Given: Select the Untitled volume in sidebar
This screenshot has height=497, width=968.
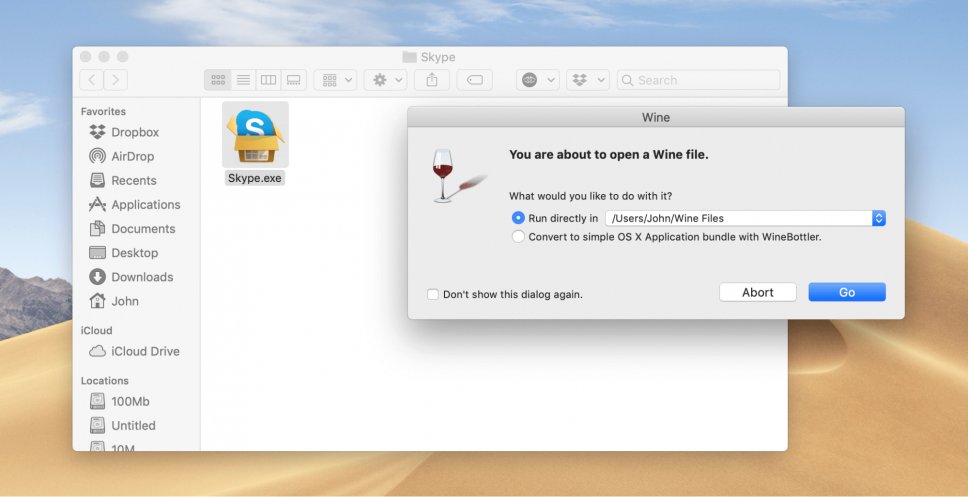Looking at the screenshot, I should [122, 425].
